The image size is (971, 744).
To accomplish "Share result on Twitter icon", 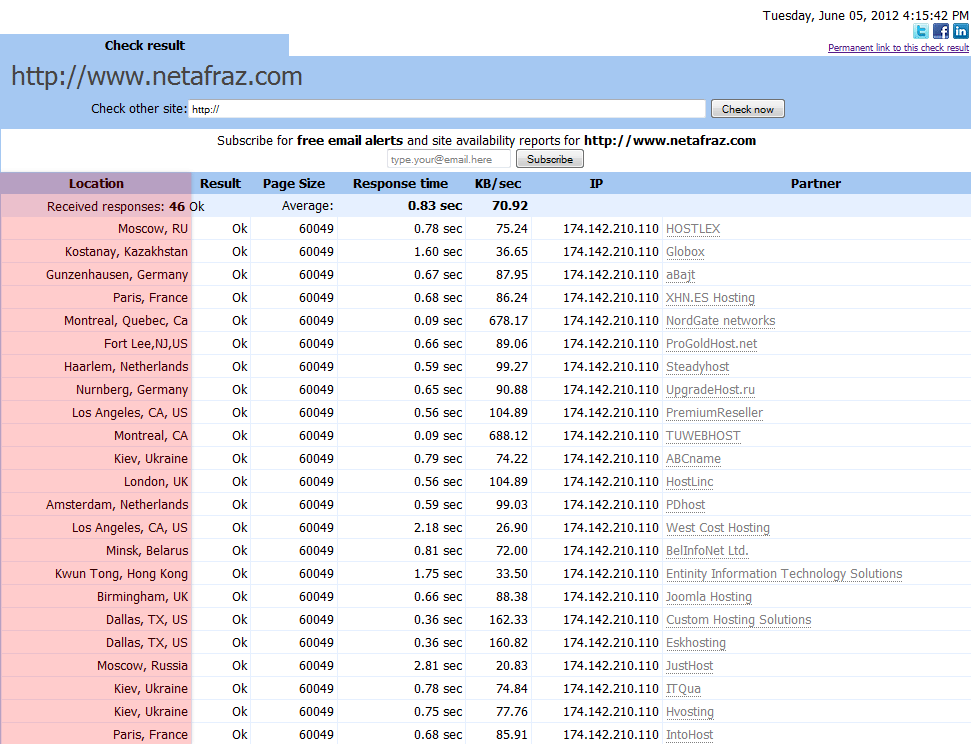I will pos(921,31).
